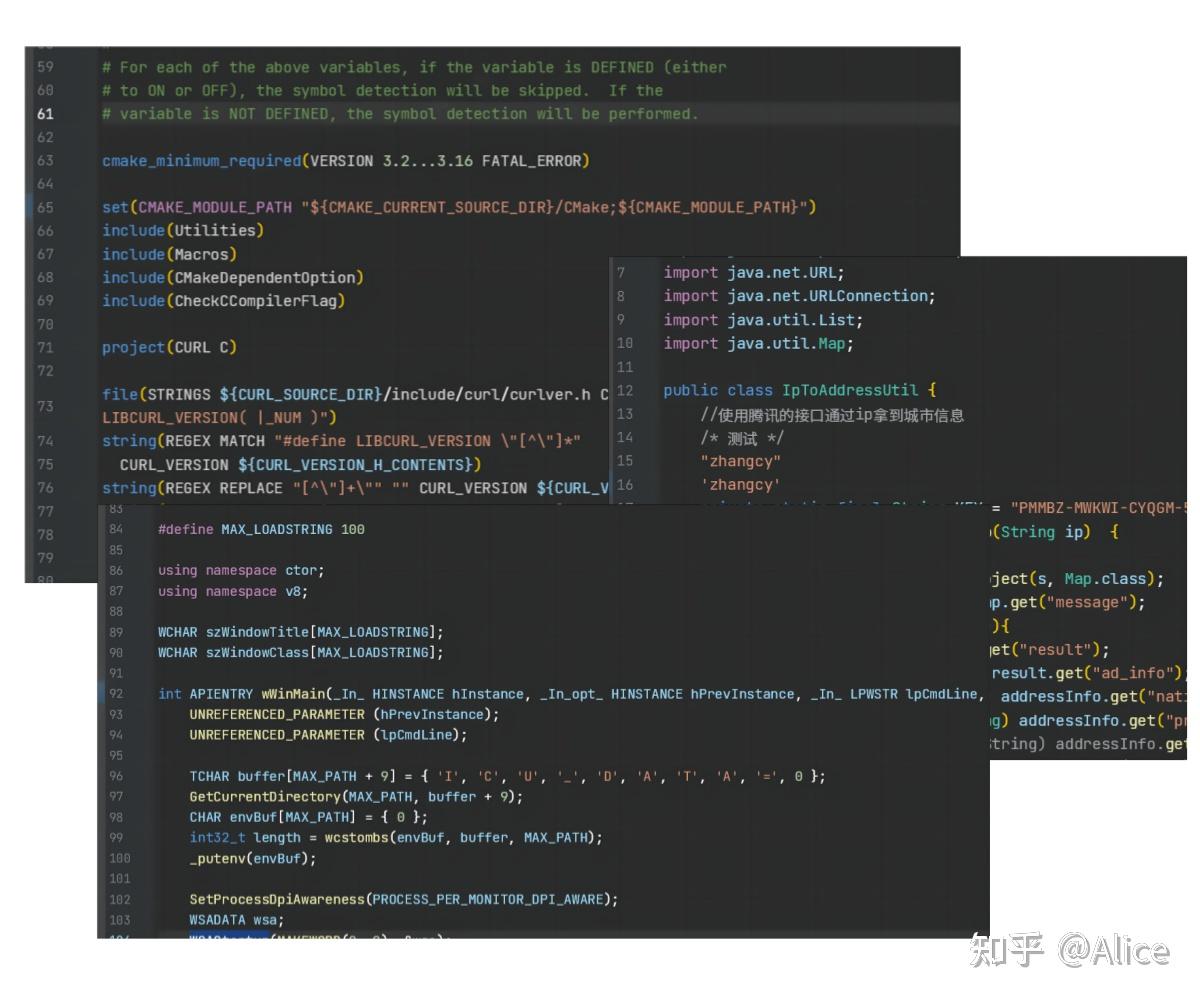1200x1000 pixels.
Task: Click gutter line number 12 in Java editor
Action: click(x=625, y=391)
